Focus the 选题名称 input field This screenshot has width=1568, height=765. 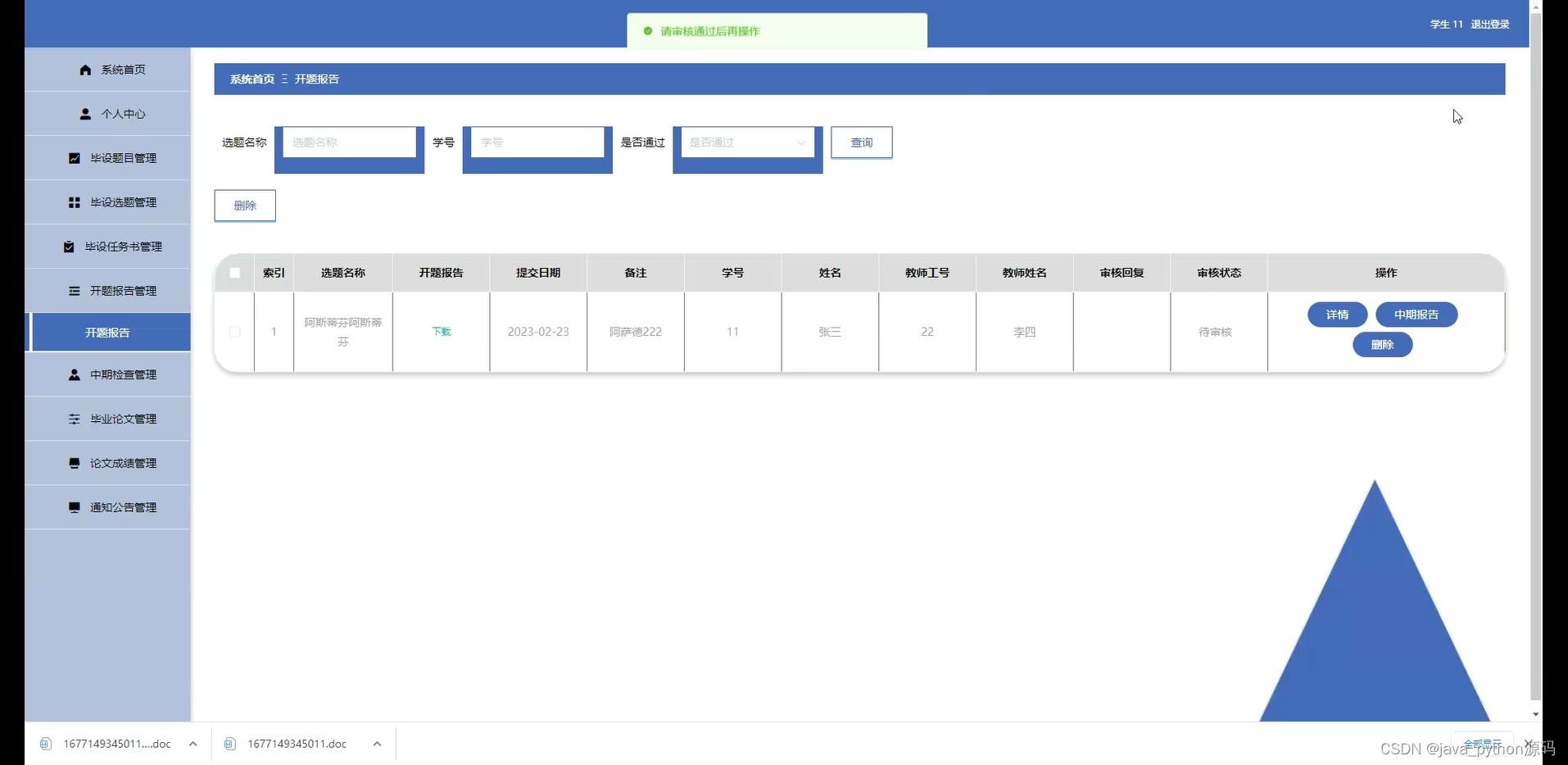coord(349,143)
